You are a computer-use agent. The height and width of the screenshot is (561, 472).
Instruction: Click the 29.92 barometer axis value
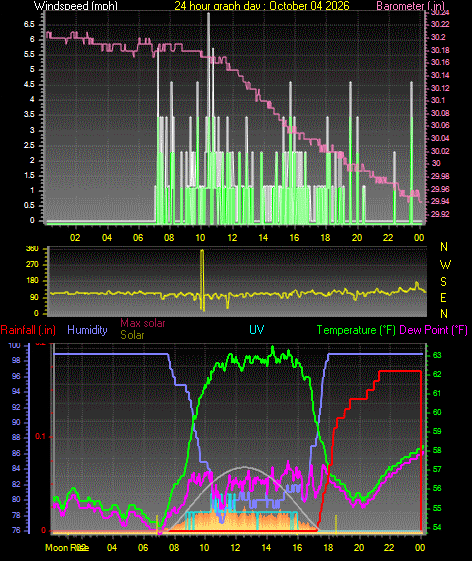pyautogui.click(x=440, y=214)
